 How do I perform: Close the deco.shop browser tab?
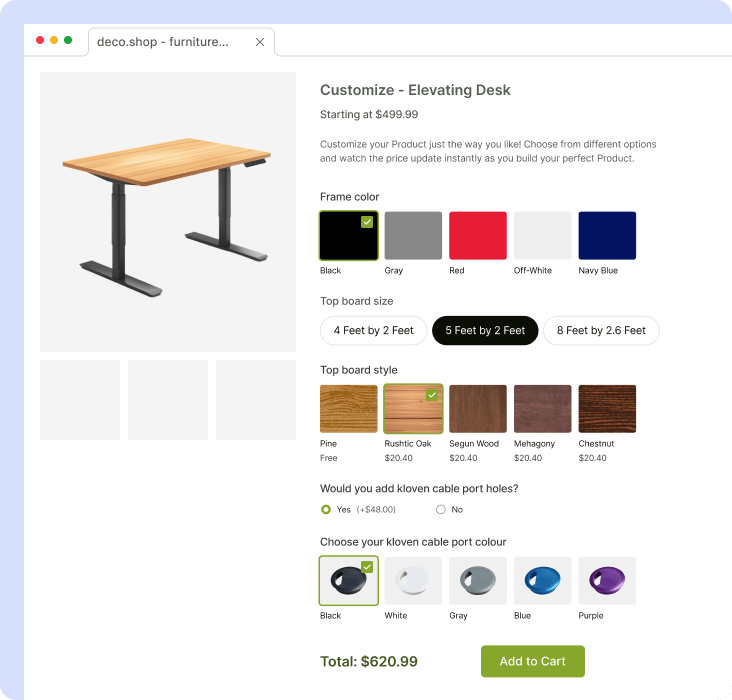tap(260, 42)
